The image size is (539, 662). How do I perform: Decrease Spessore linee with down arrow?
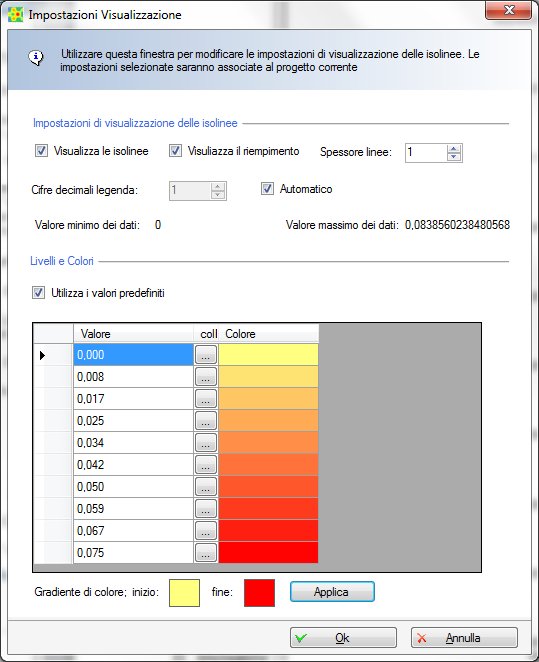pyautogui.click(x=453, y=157)
